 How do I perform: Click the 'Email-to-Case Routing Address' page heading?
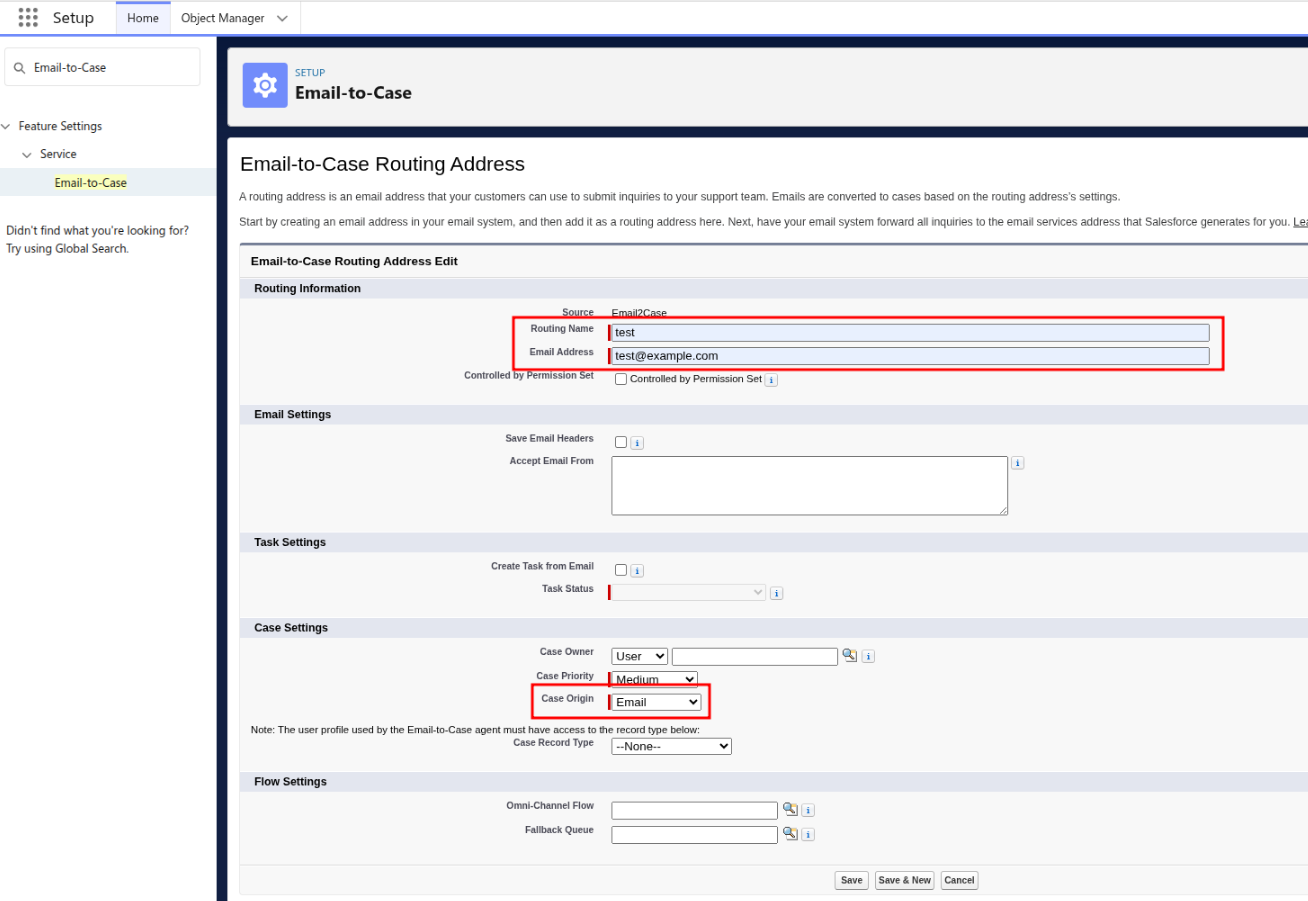tap(383, 164)
